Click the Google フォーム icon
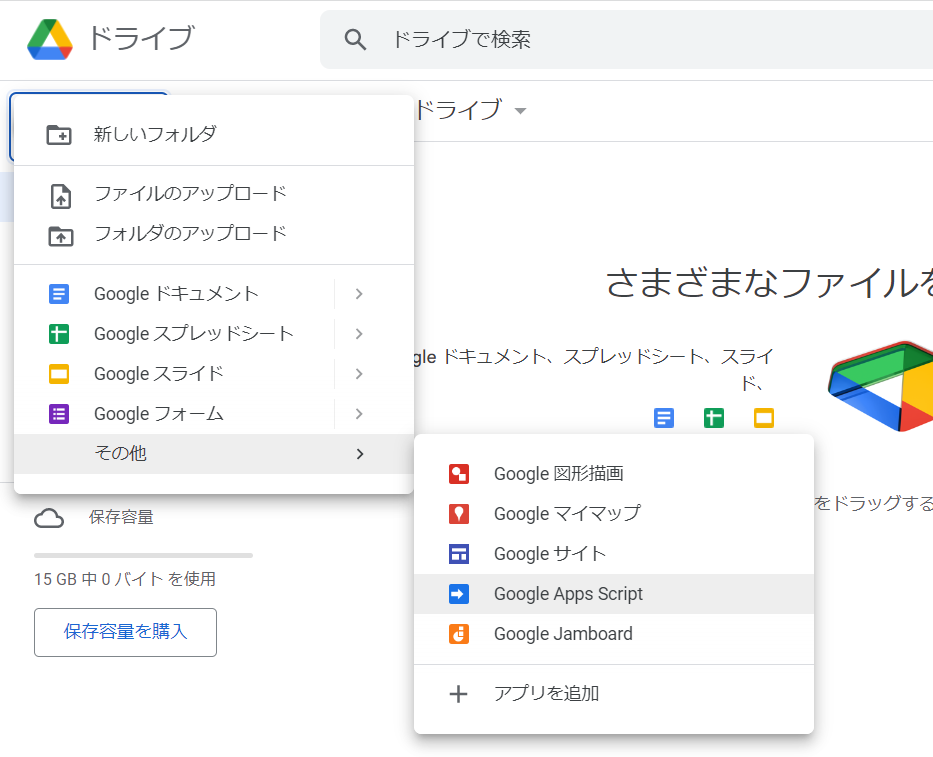 60,413
